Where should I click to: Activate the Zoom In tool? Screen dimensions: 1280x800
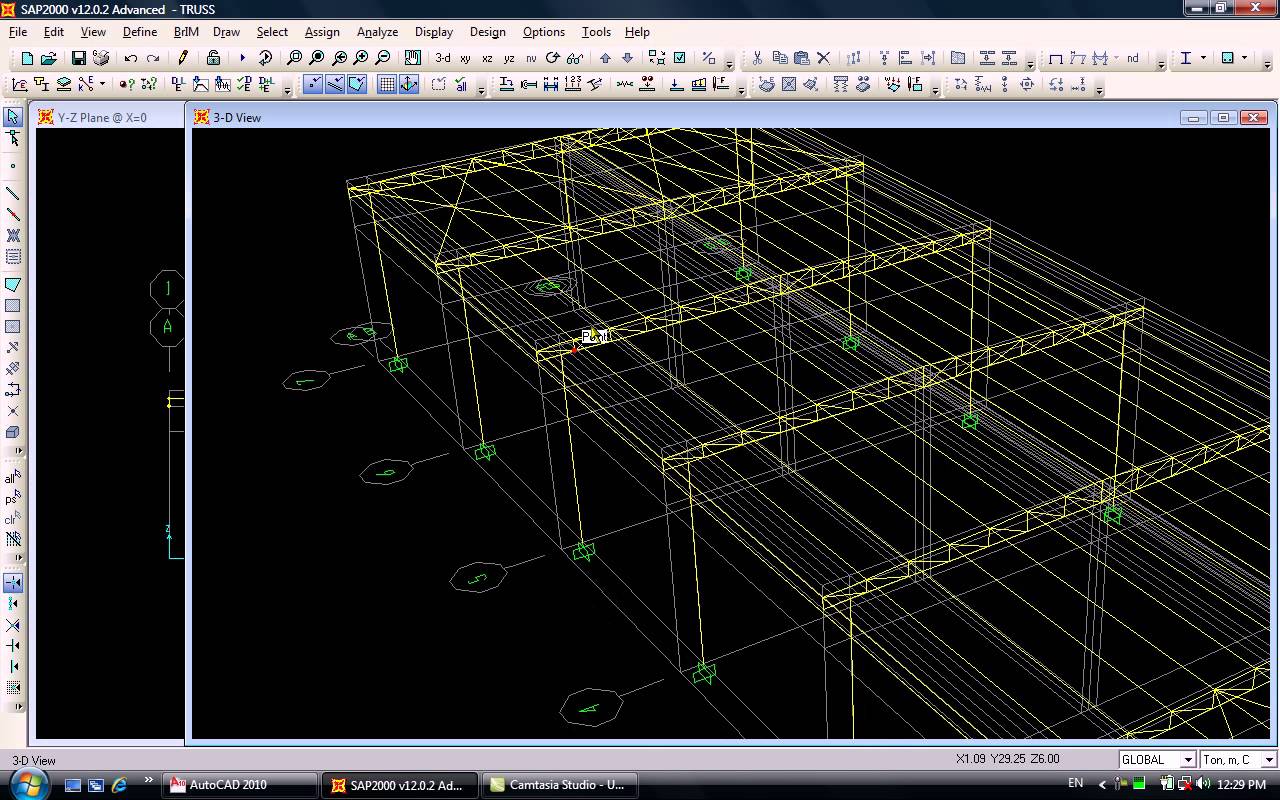coord(361,57)
